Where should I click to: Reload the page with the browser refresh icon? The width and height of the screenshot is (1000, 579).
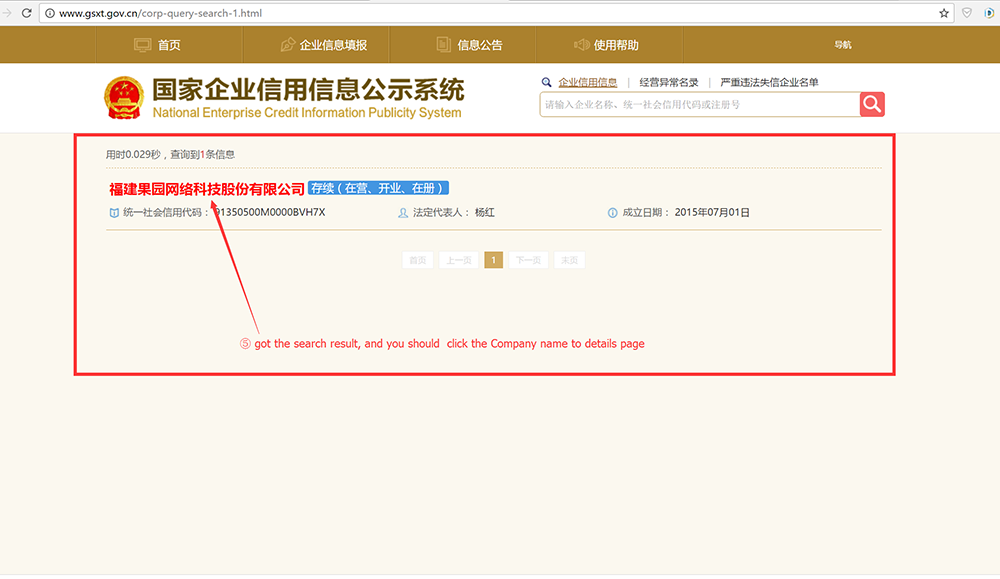(x=27, y=13)
